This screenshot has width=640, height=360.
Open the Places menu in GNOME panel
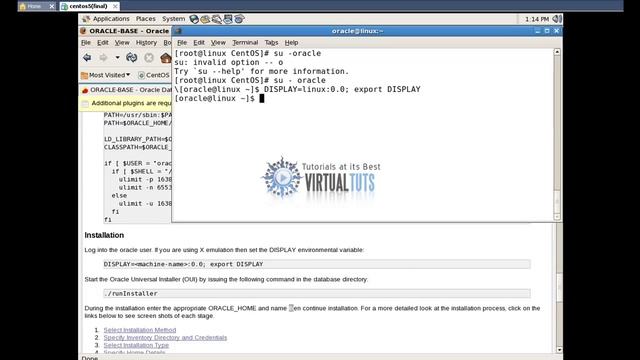click(146, 19)
